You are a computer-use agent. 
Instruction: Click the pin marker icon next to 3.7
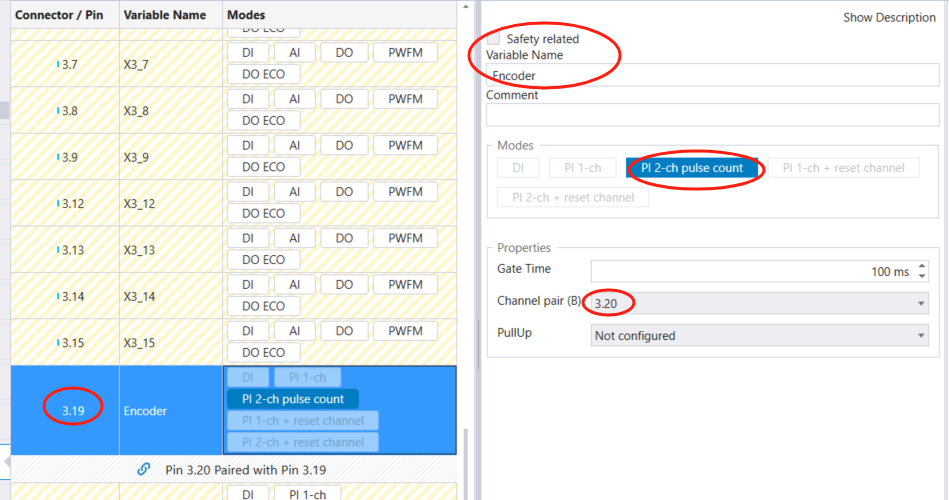(57, 64)
